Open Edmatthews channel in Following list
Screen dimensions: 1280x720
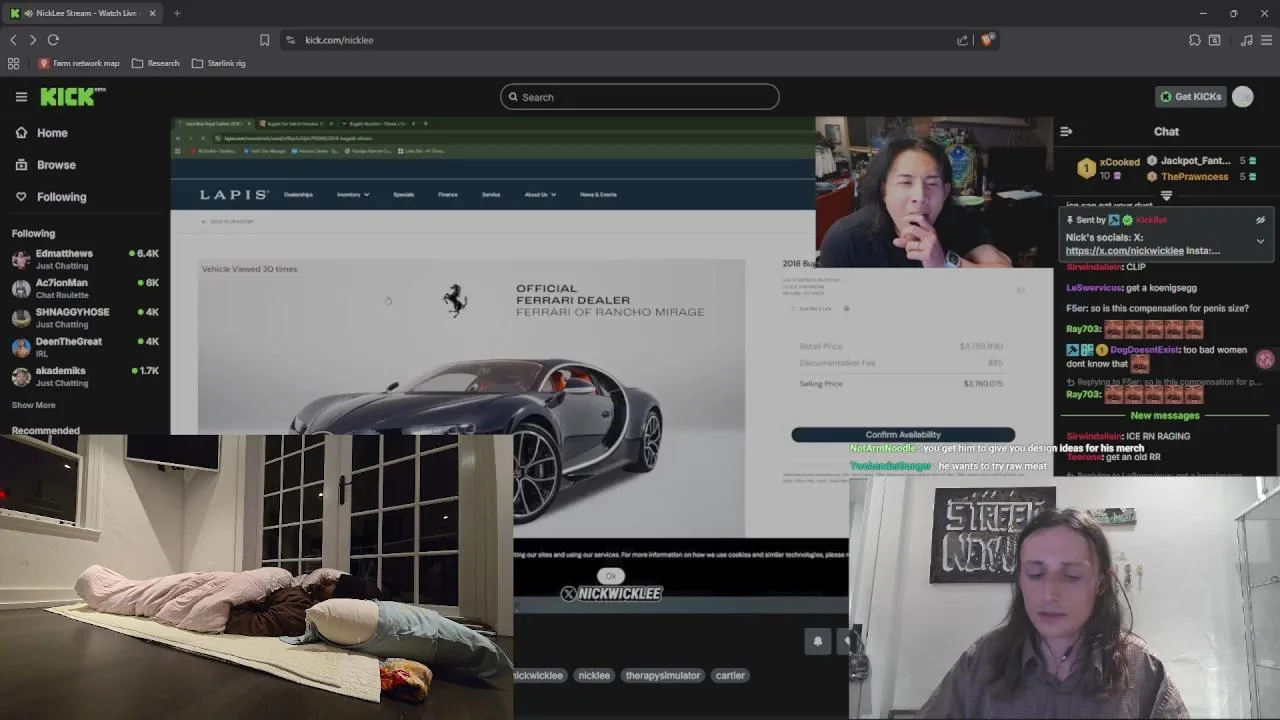85,259
